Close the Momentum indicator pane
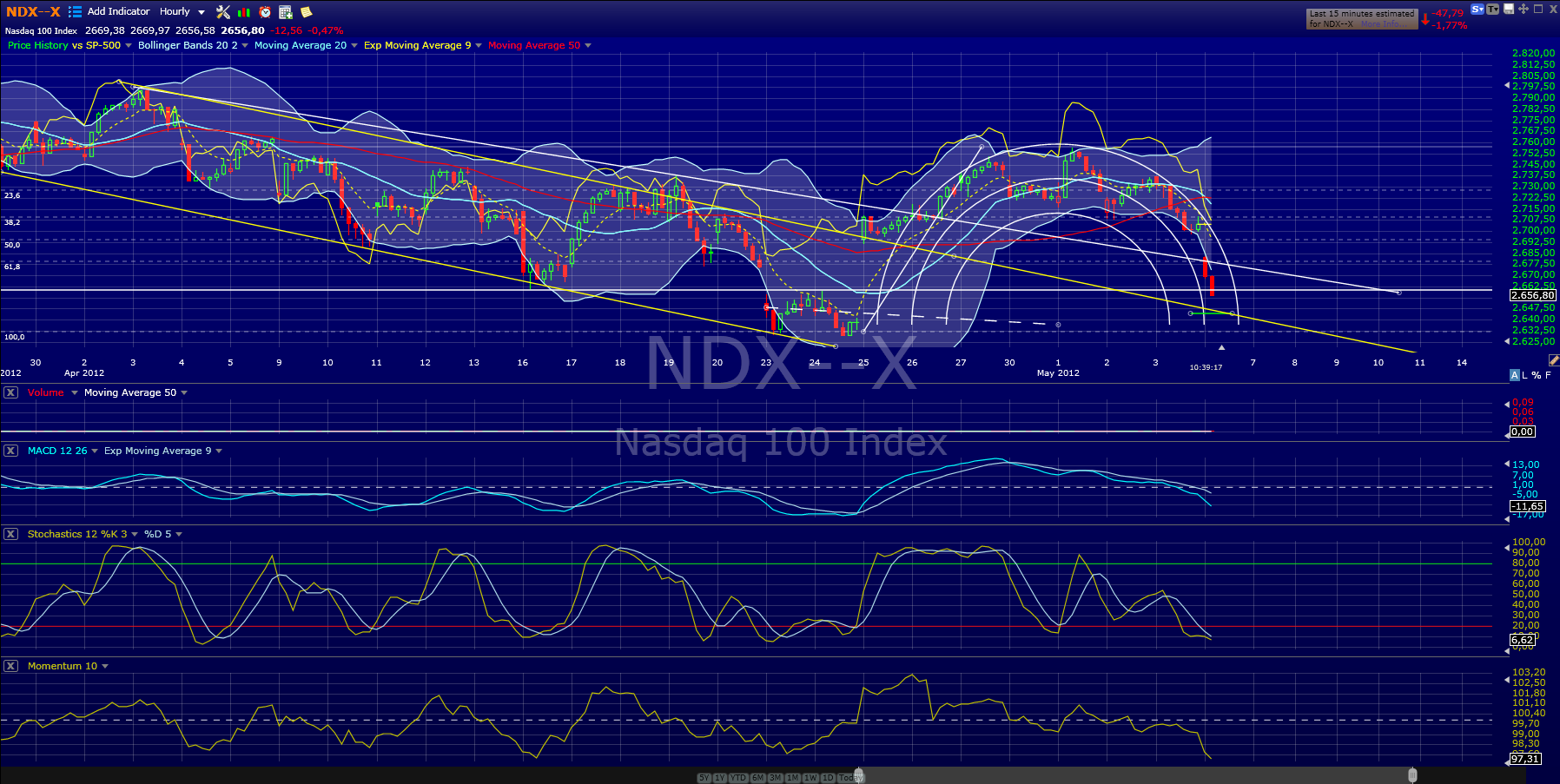 click(x=10, y=666)
